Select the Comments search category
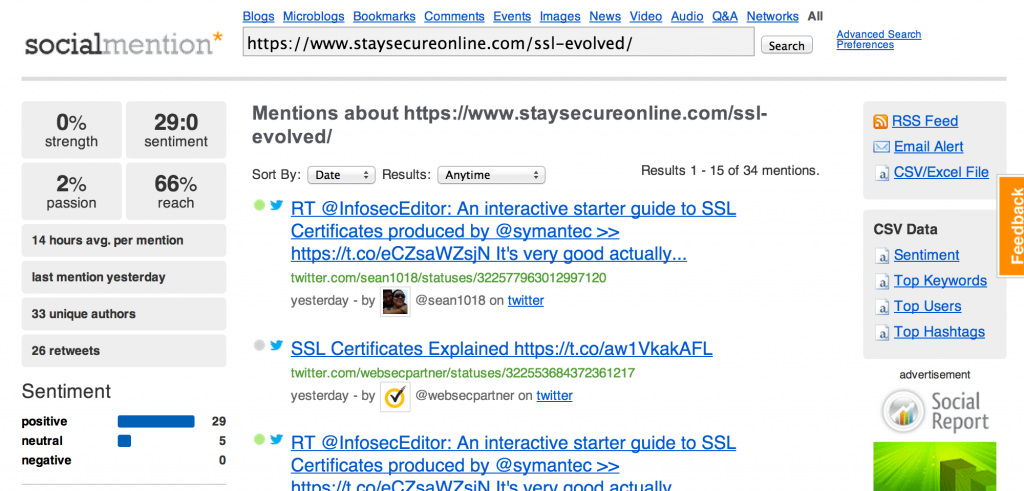The width and height of the screenshot is (1024, 491). (x=454, y=16)
